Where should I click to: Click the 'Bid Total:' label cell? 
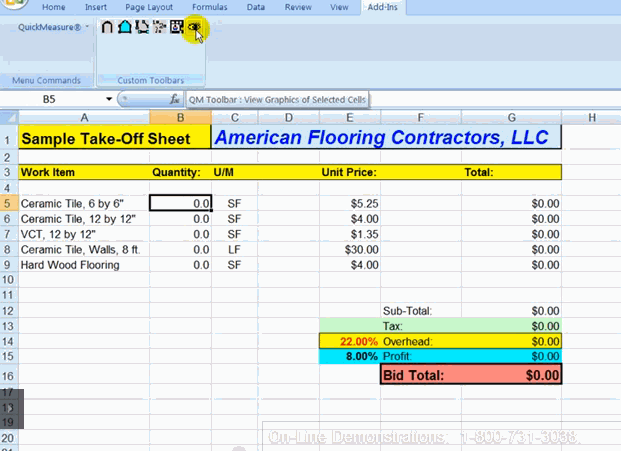pyautogui.click(x=421, y=375)
